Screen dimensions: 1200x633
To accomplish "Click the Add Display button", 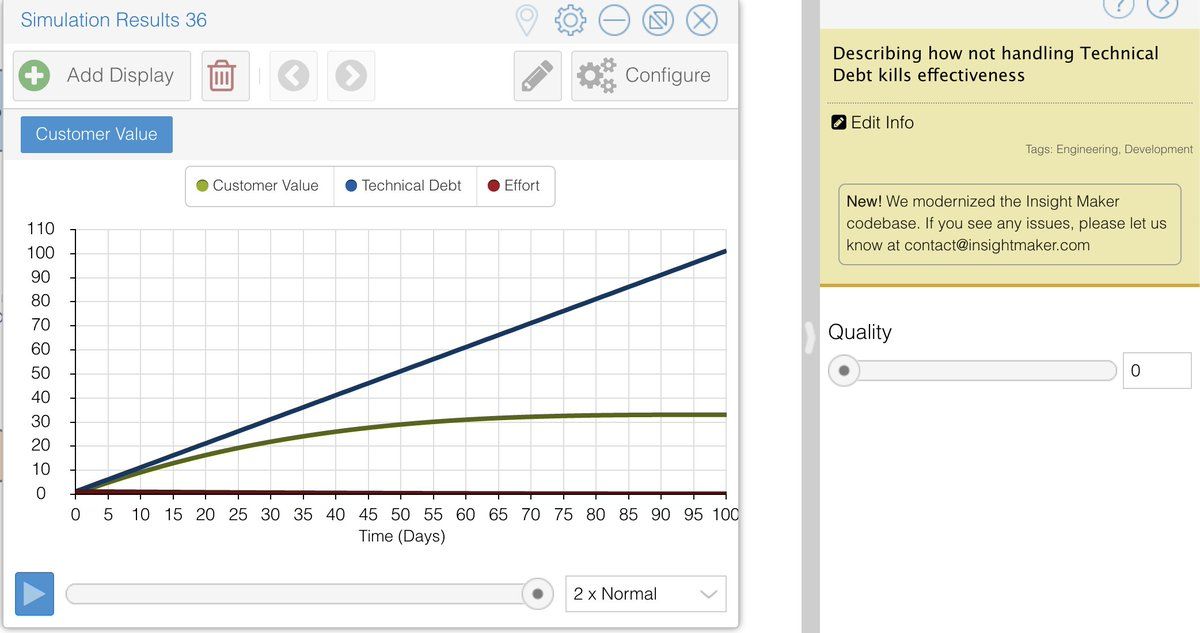I will [x=102, y=76].
